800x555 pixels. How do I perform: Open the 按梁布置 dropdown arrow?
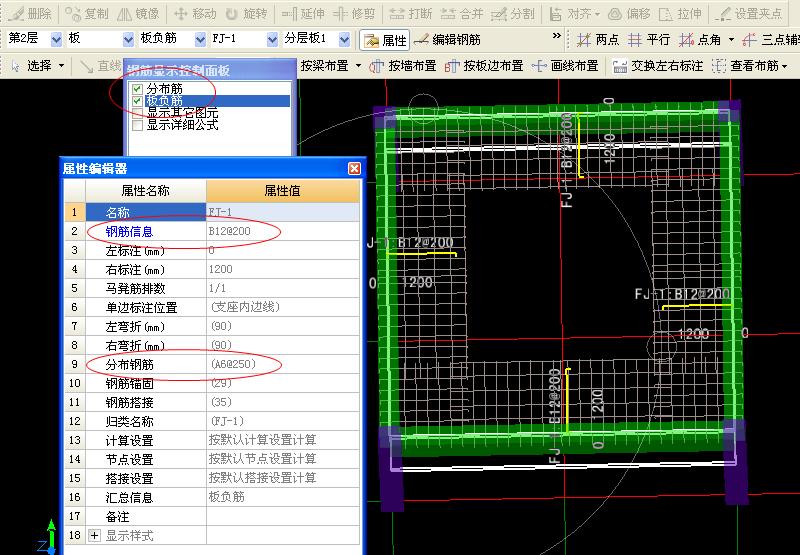tap(358, 66)
